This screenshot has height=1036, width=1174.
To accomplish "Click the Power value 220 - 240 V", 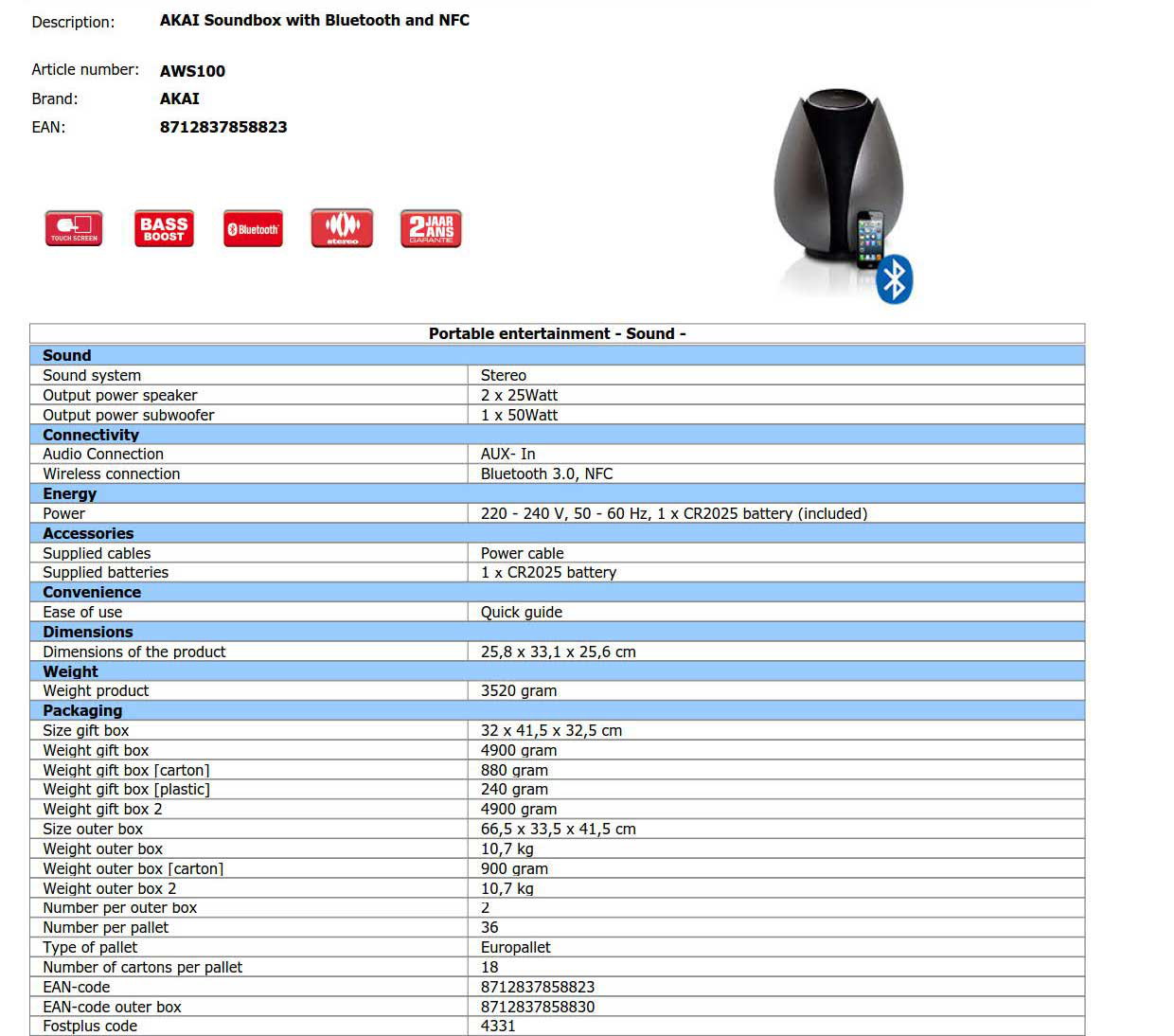I will (673, 513).
